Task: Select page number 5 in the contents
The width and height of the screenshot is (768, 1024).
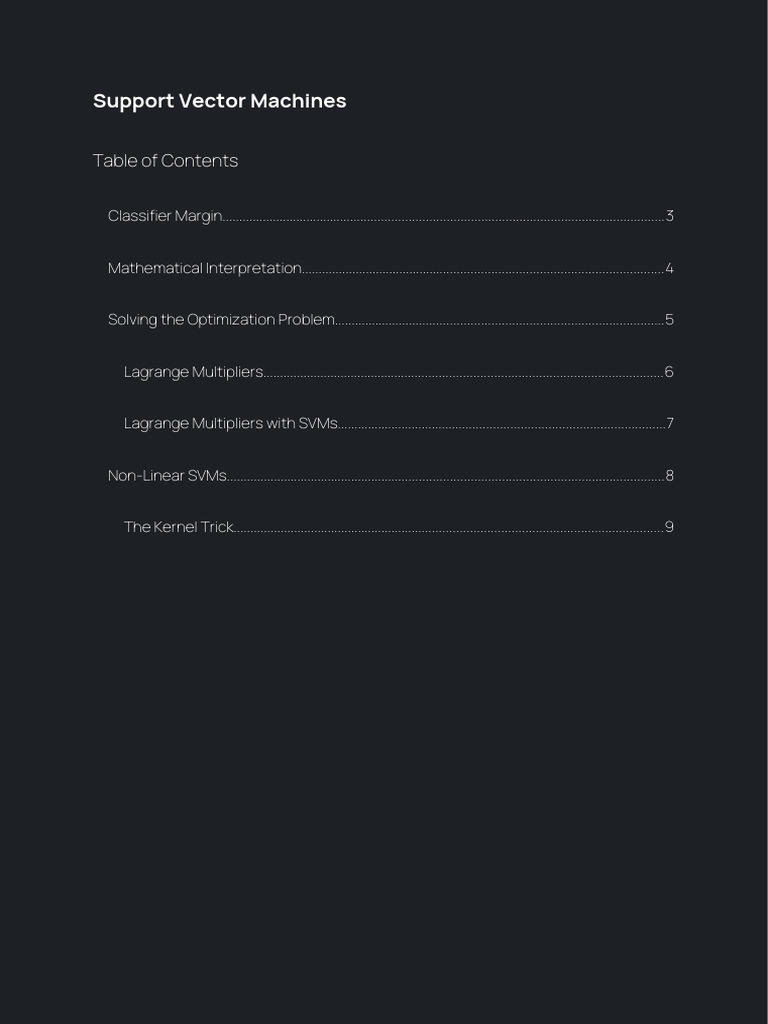Action: point(669,320)
